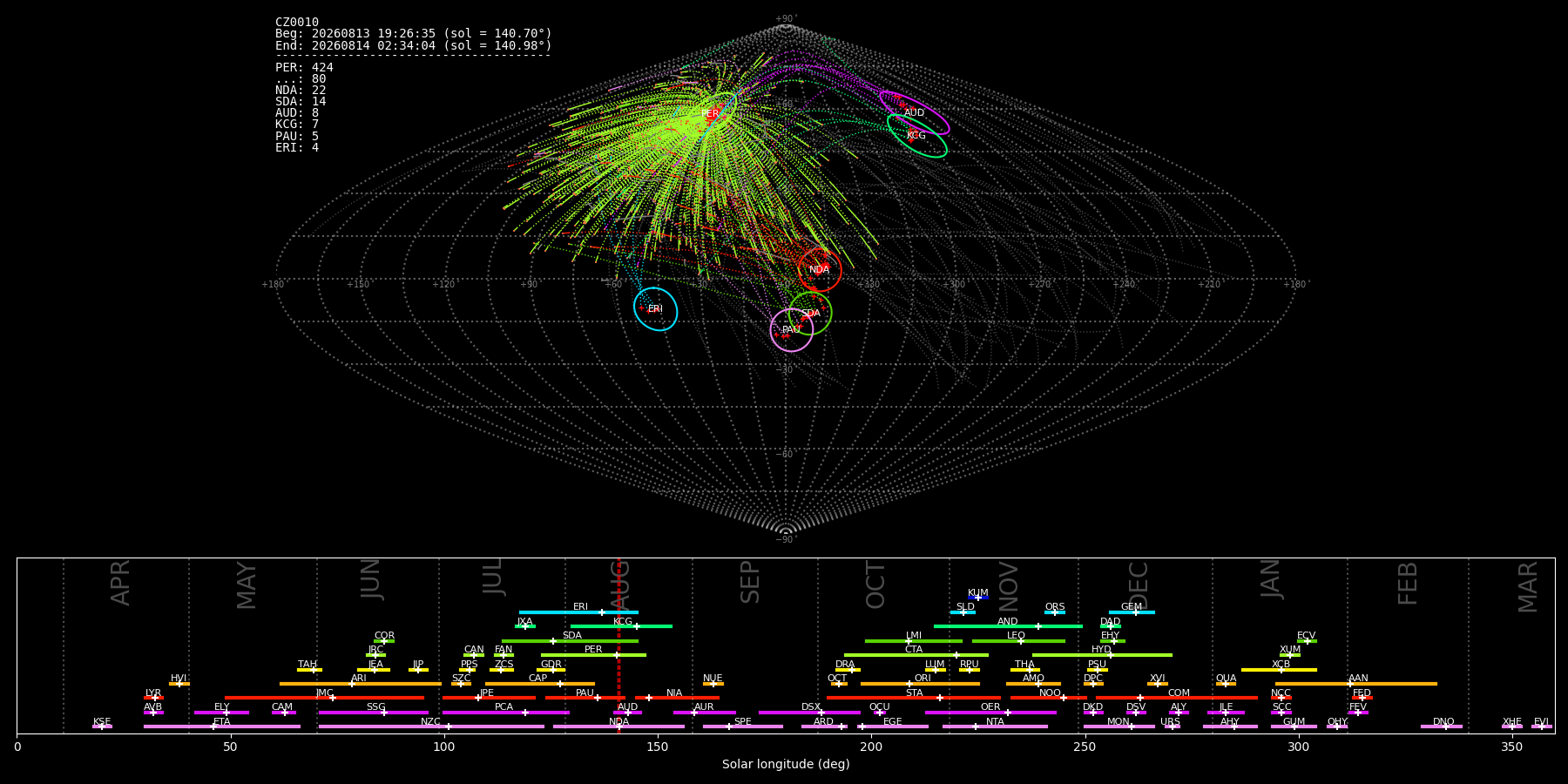Select the magenta AUD radiant ellipse
The height and width of the screenshot is (784, 1568).
point(914,112)
